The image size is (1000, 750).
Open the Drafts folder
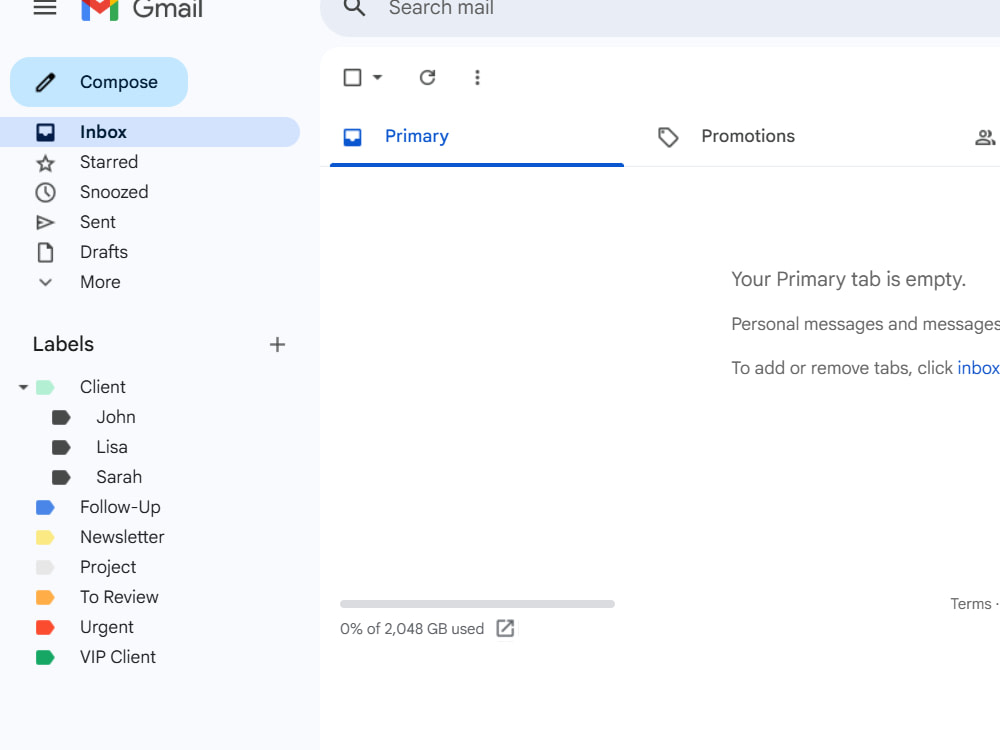[x=150, y=252]
